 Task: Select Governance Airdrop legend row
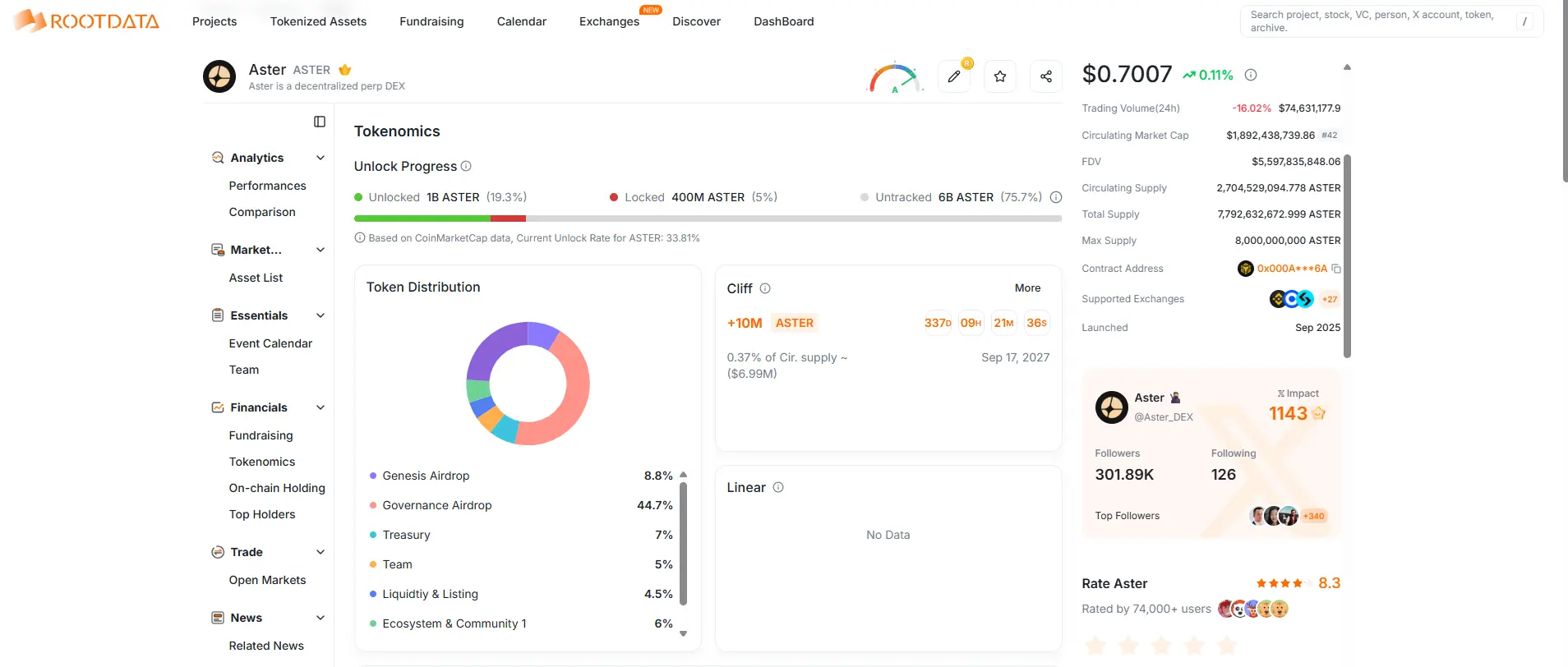pos(521,505)
